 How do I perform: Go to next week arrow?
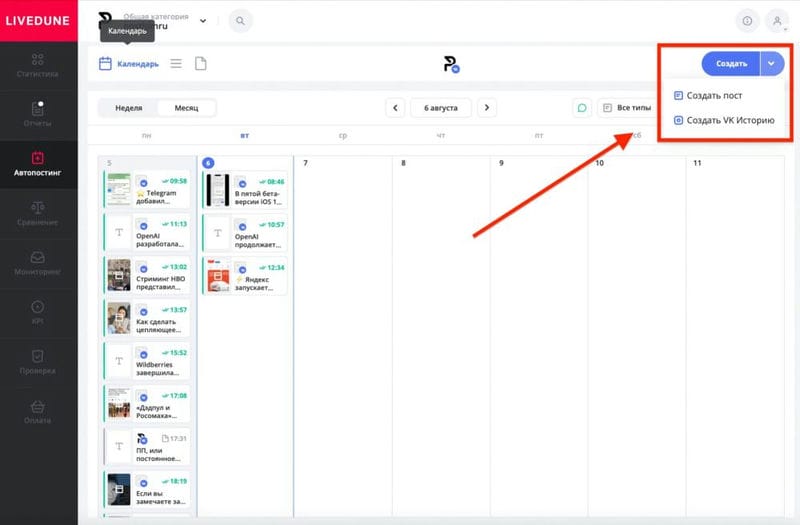(x=487, y=108)
